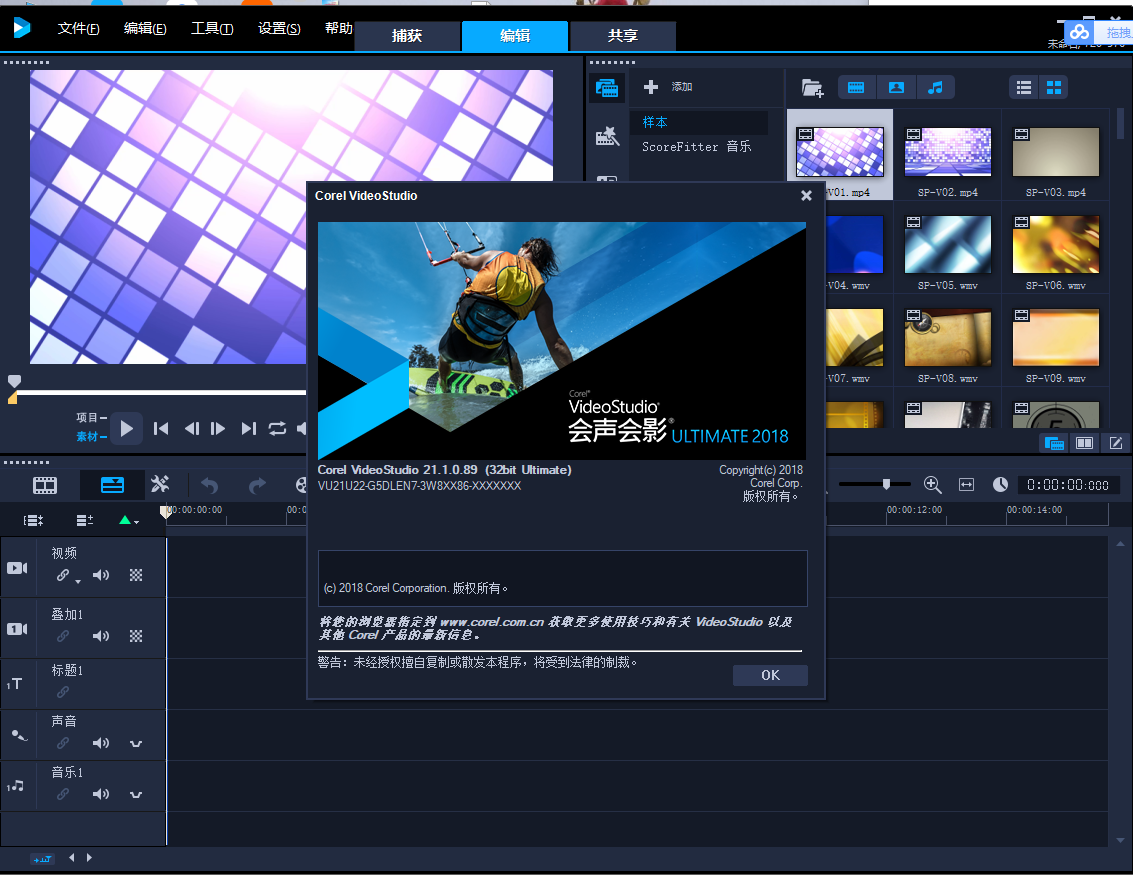Switch to storyboard view
The height and width of the screenshot is (875, 1133).
point(45,485)
